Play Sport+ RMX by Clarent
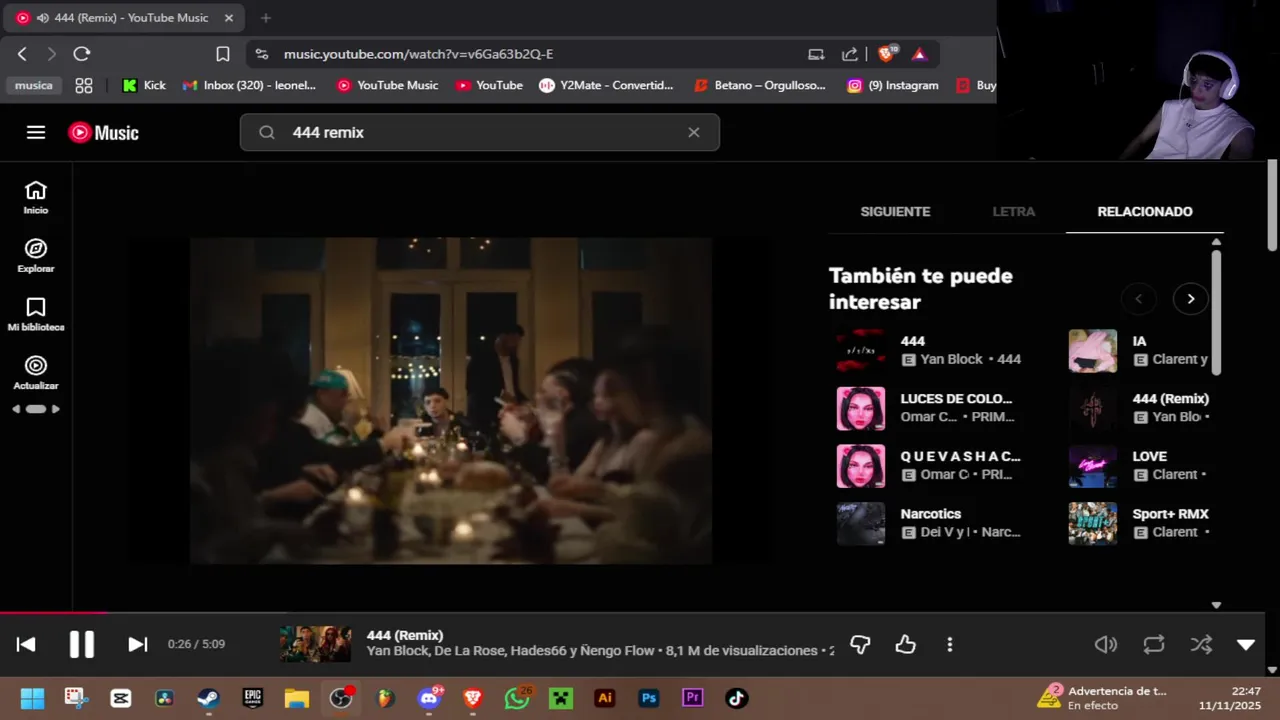1280x720 pixels. point(1093,523)
